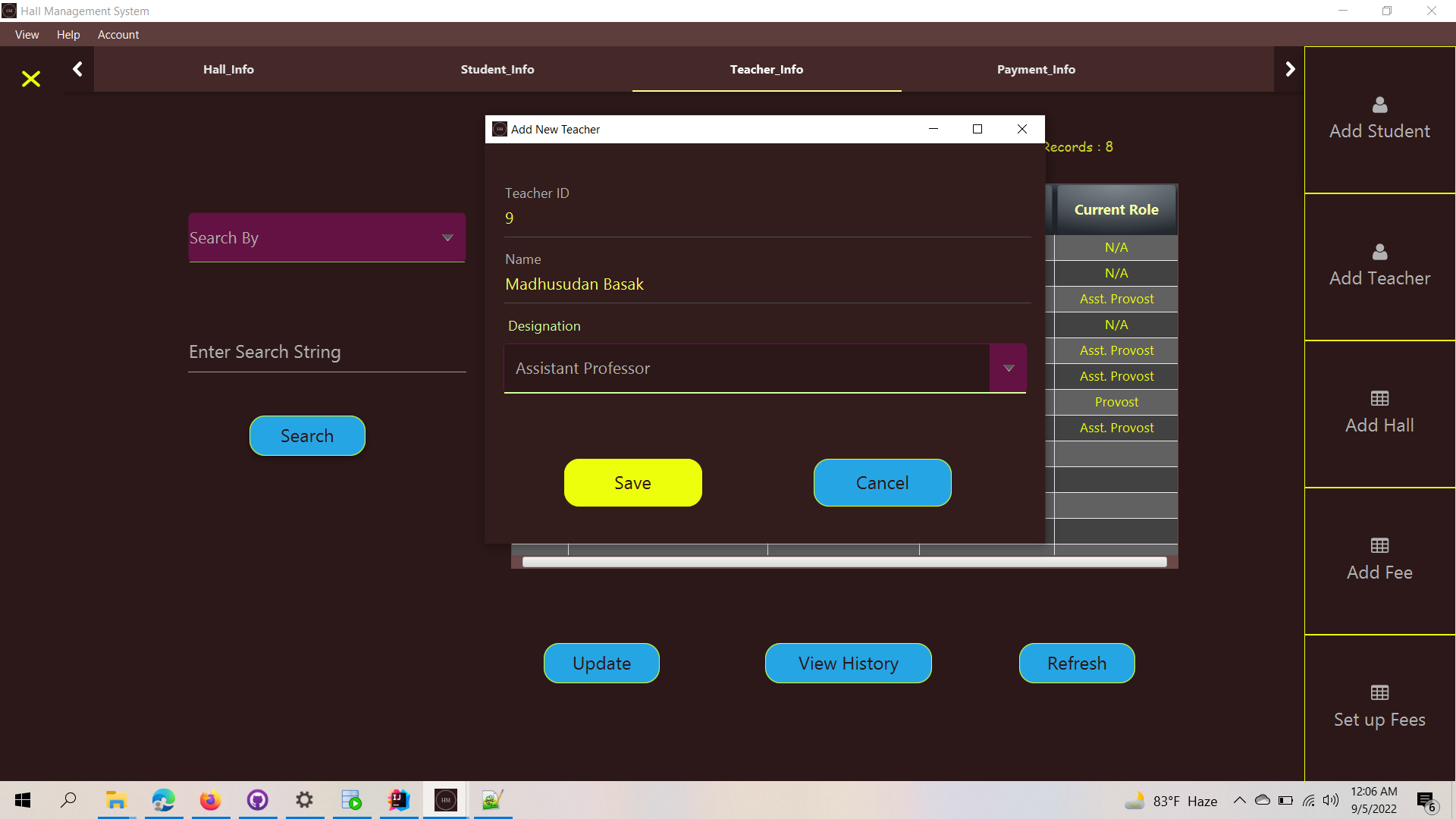Click the Windows Settings gear in taskbar
The height and width of the screenshot is (819, 1456).
[x=304, y=800]
